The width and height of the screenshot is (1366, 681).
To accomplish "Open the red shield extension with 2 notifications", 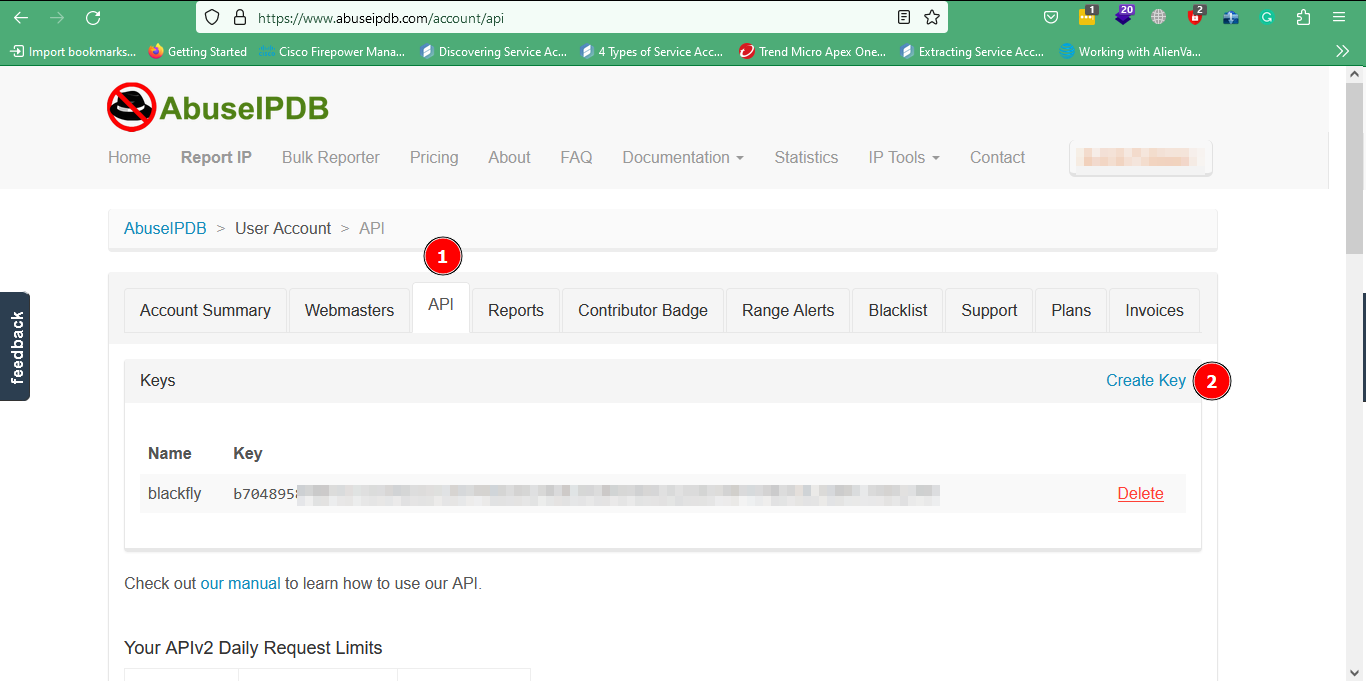I will point(1195,17).
